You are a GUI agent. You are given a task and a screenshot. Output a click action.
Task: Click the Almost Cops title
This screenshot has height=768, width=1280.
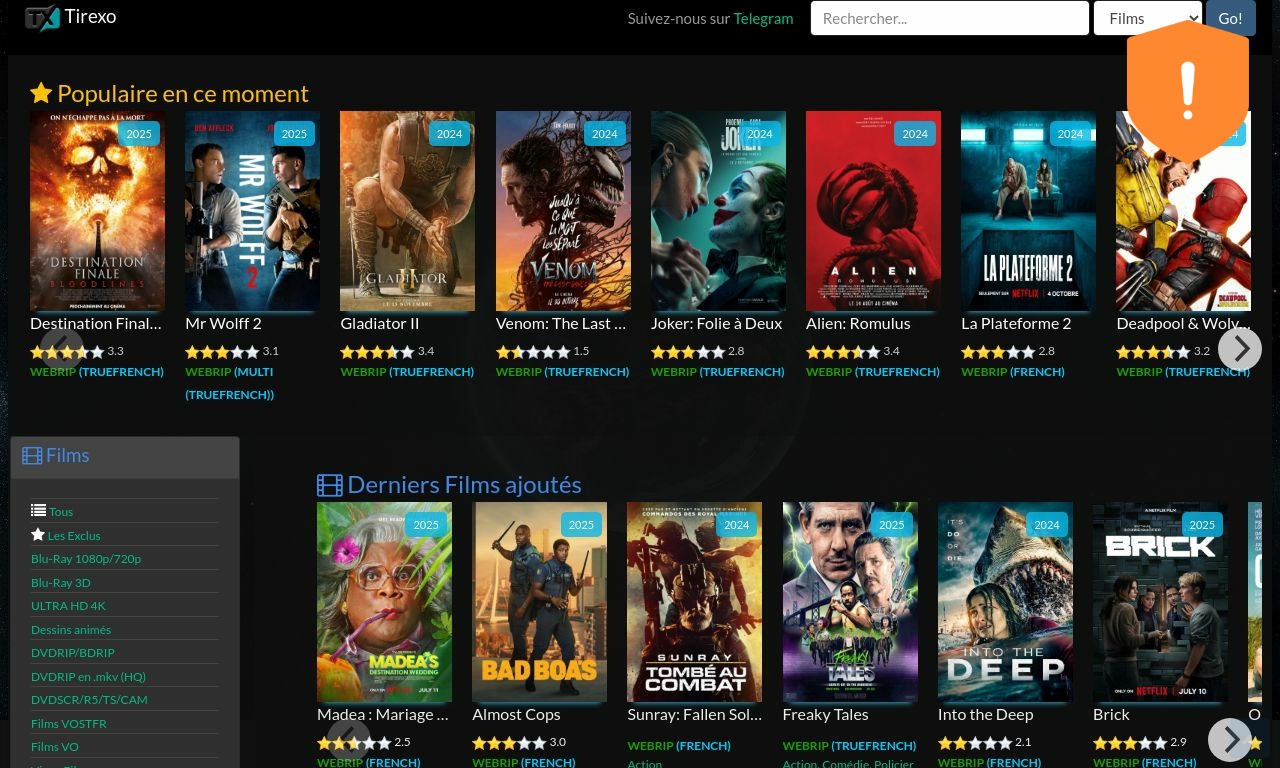(x=516, y=714)
